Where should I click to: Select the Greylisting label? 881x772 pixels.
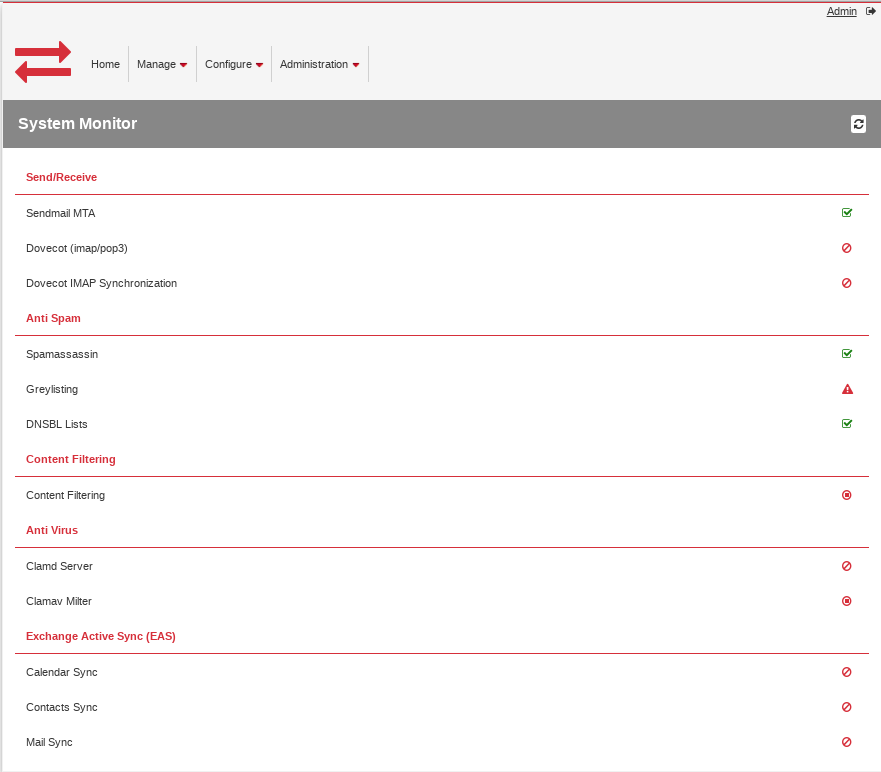click(52, 389)
